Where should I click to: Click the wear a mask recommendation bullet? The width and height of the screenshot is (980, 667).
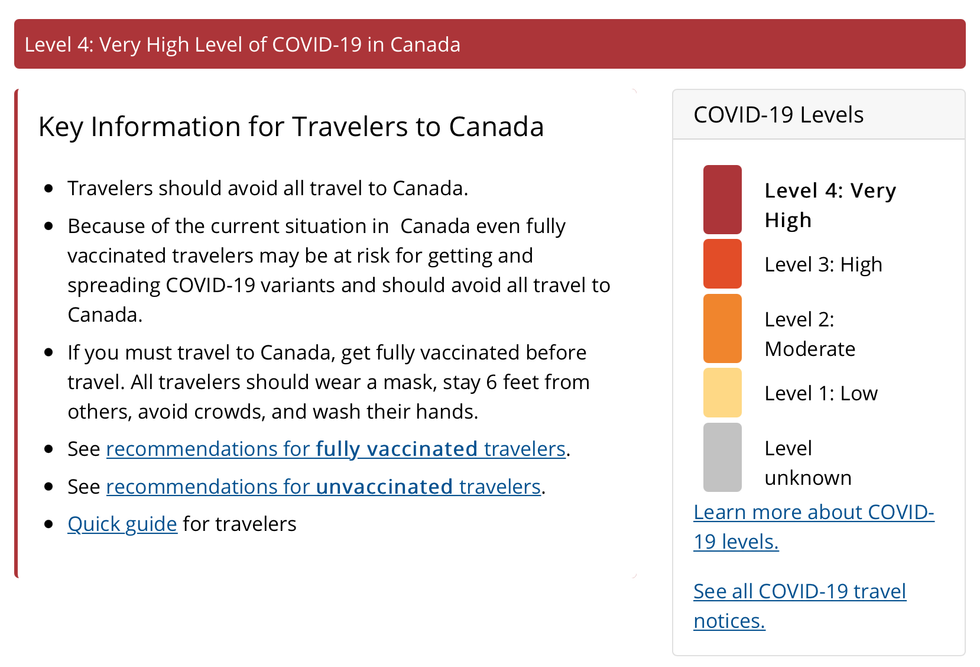pos(327,382)
